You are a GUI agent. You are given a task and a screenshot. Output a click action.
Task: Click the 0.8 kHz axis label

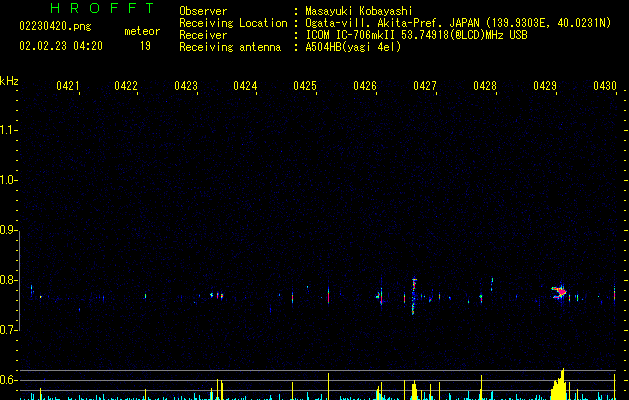[8, 280]
